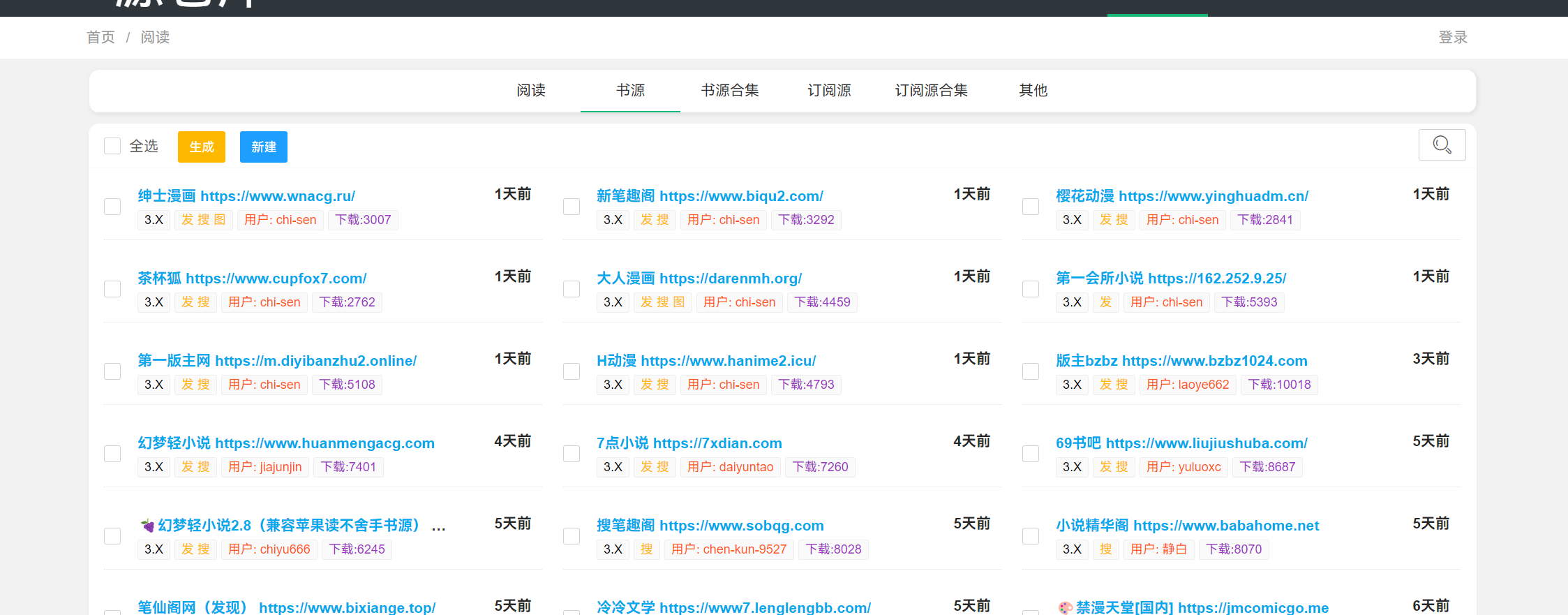Open the 书源合集 tab
Image resolution: width=1568 pixels, height=615 pixels.
pos(730,91)
